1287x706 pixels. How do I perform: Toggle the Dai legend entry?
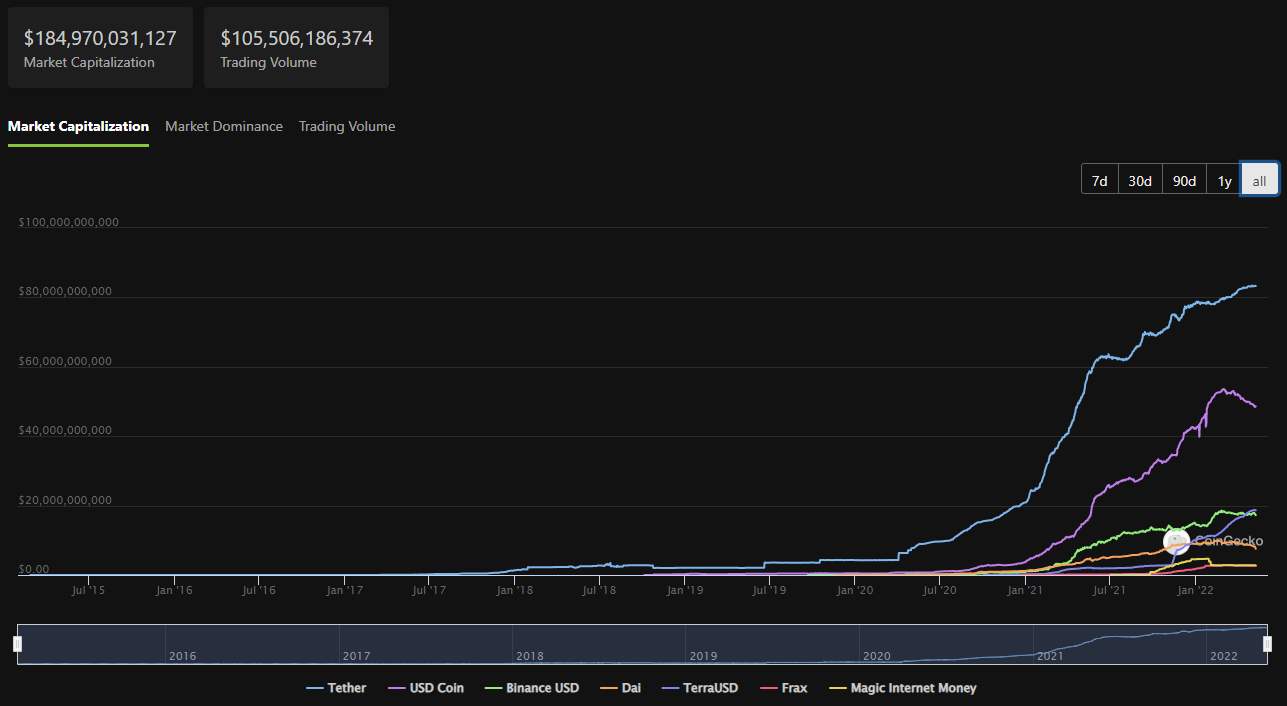620,688
